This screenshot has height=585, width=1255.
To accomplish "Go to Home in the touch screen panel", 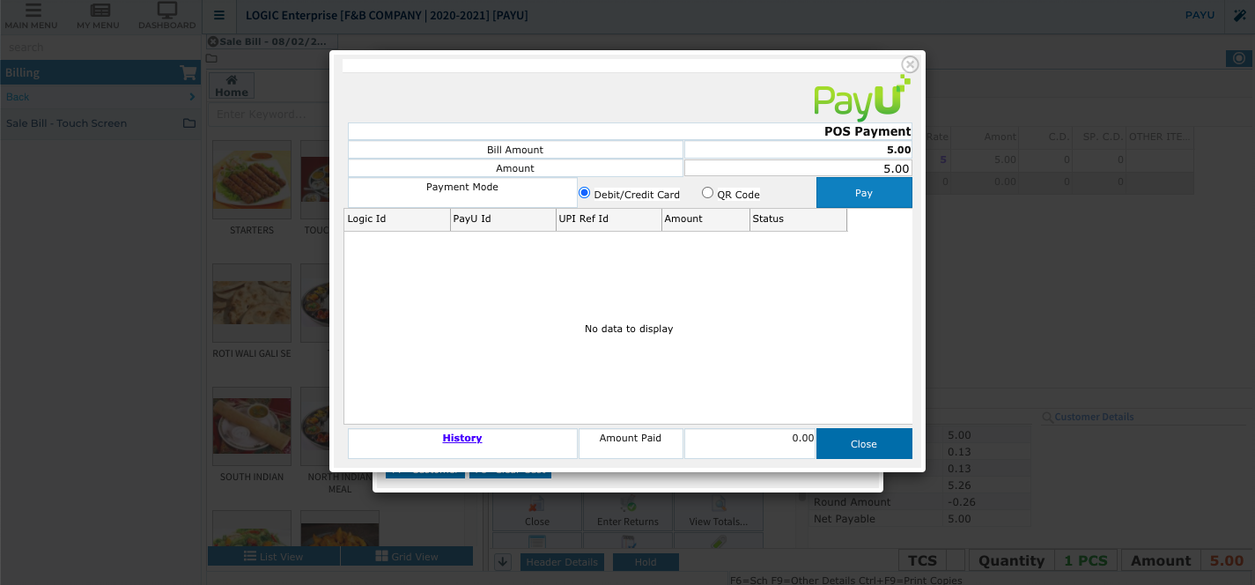I will (x=231, y=86).
